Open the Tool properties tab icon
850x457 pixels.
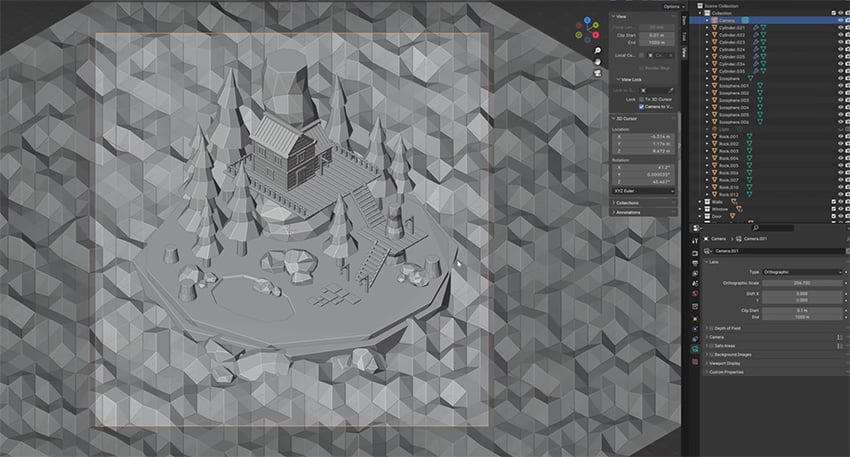[x=695, y=241]
